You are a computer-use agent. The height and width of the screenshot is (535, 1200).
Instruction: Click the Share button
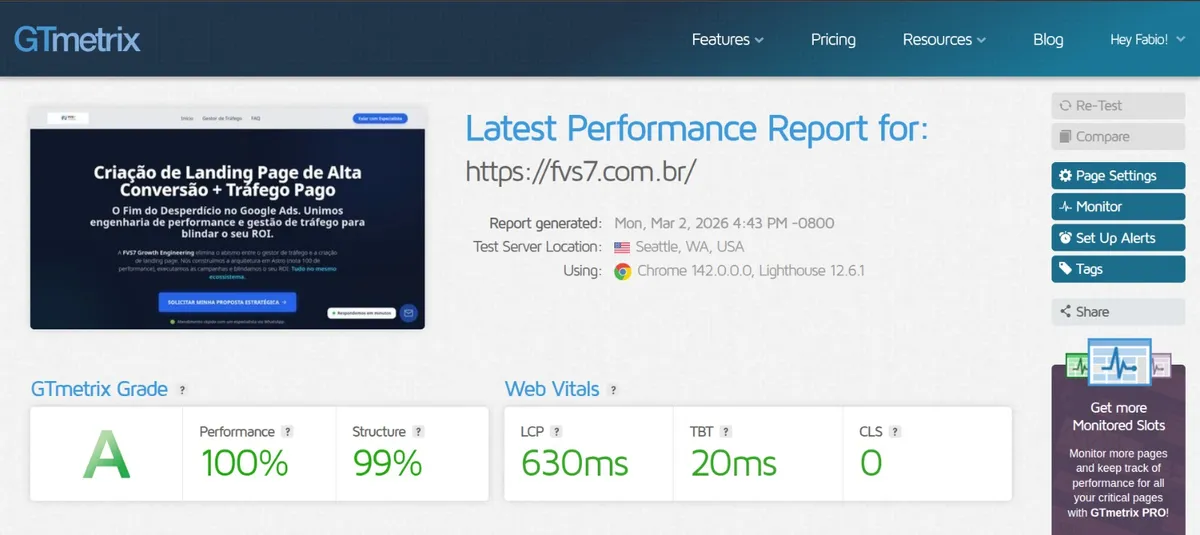[1118, 312]
